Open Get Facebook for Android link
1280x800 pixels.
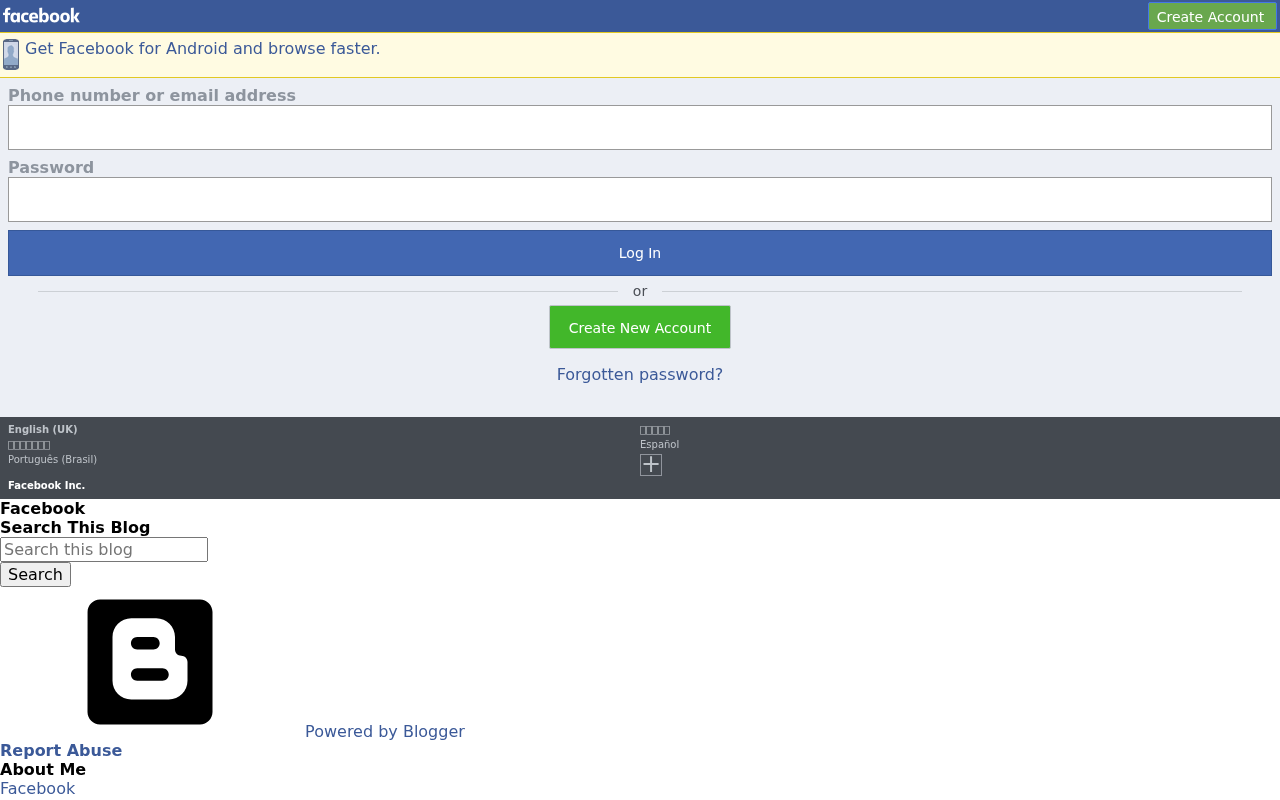point(203,48)
